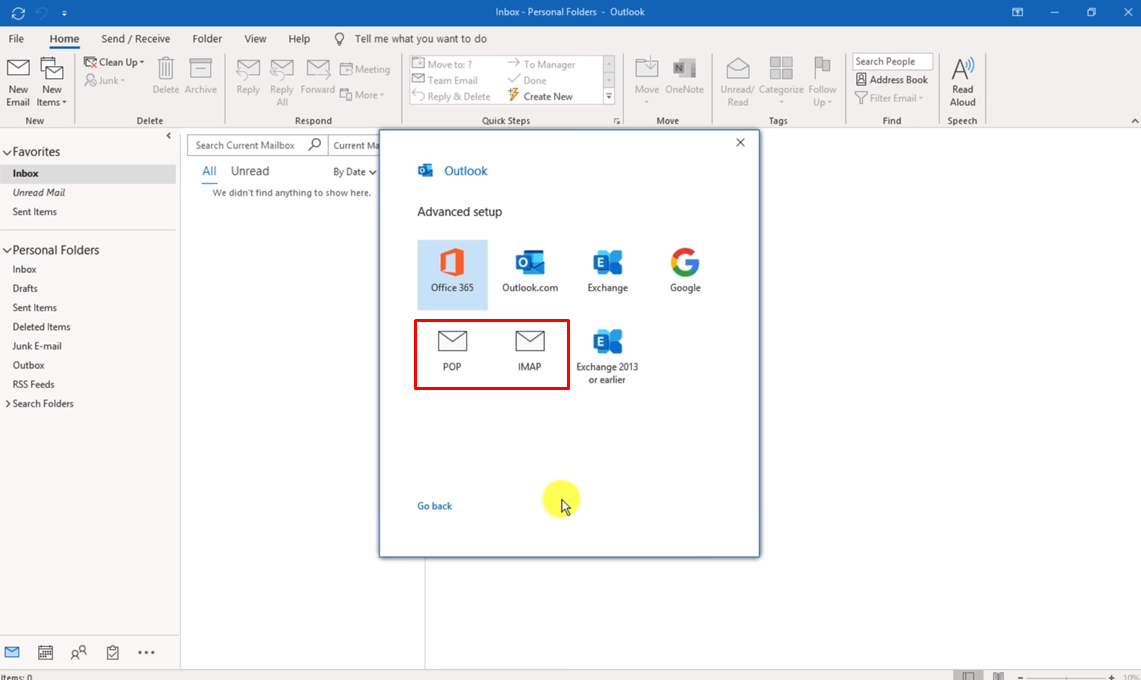Select Office 365 account type
The height and width of the screenshot is (680, 1141).
(x=452, y=274)
